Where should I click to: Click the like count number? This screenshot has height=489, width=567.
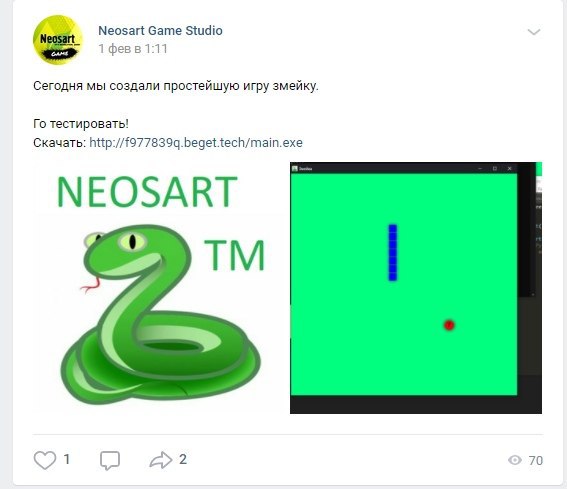pos(67,460)
